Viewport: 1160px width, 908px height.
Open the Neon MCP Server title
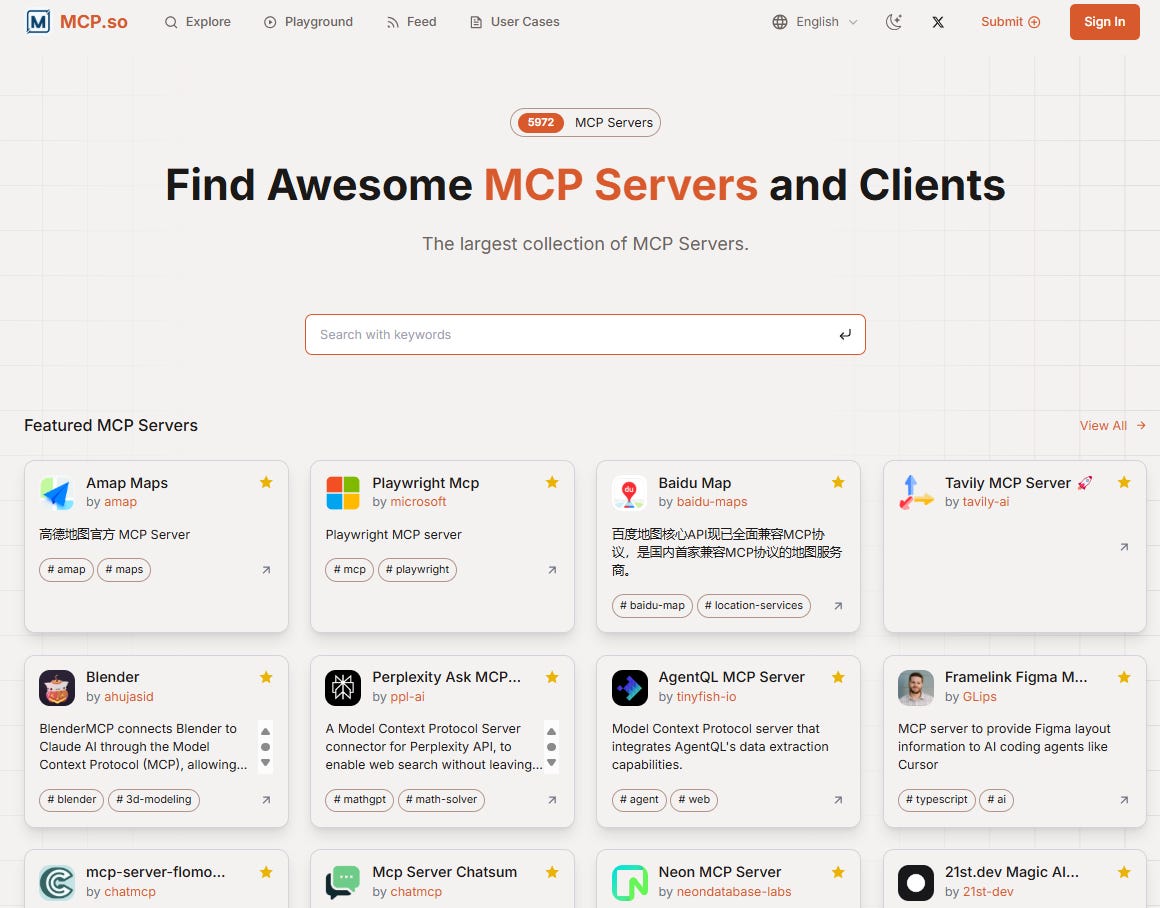pos(720,872)
